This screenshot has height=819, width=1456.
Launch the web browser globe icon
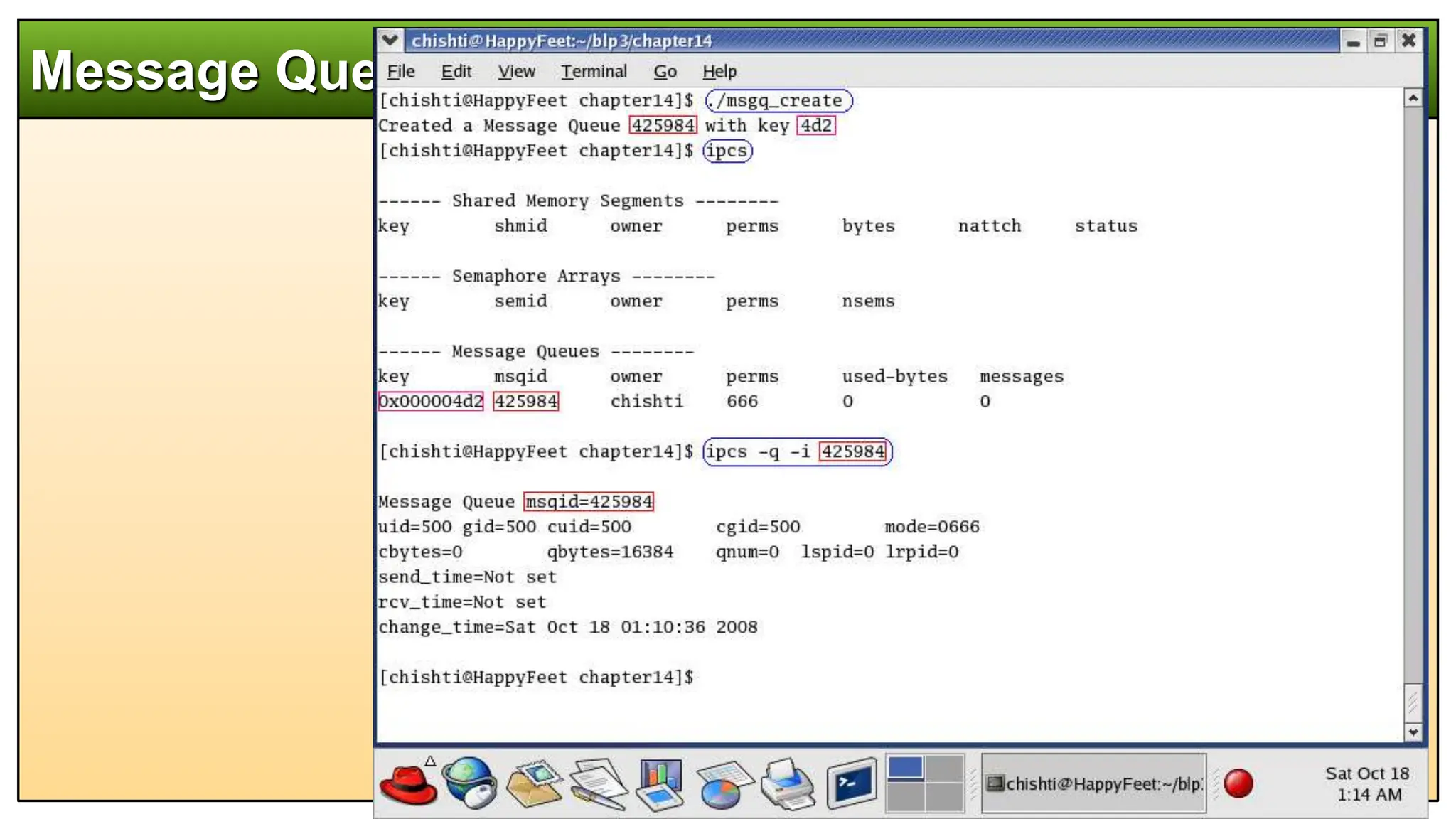[x=469, y=783]
